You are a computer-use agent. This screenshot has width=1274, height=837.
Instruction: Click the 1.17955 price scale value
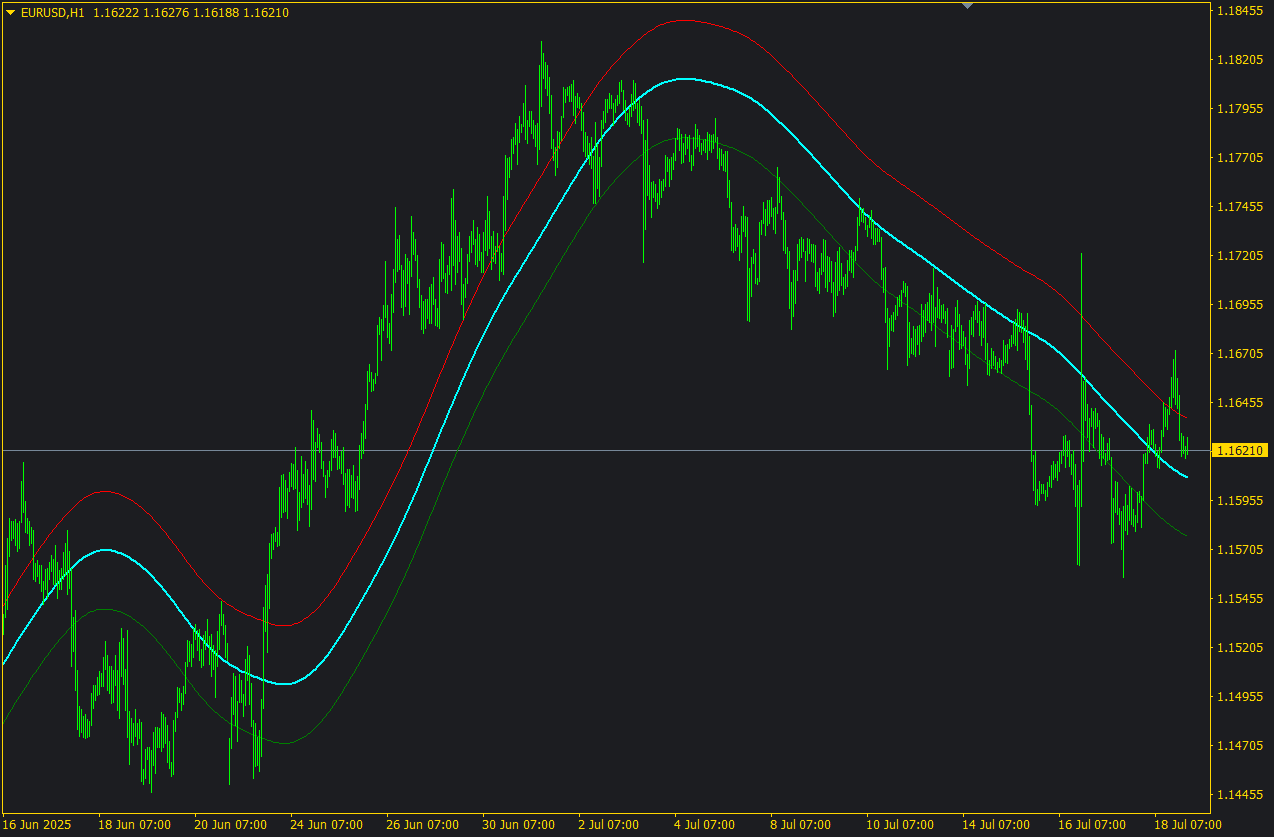tap(1240, 108)
